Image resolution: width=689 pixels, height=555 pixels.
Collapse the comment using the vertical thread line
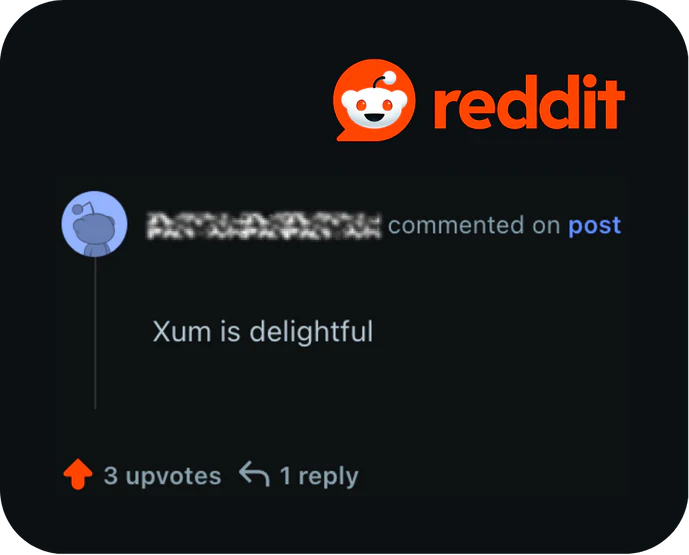click(x=95, y=333)
